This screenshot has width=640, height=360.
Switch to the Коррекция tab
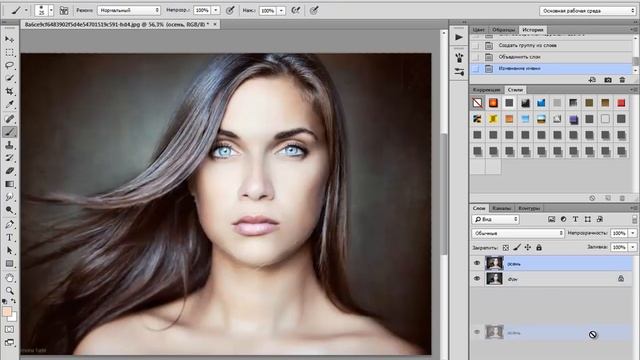click(487, 89)
